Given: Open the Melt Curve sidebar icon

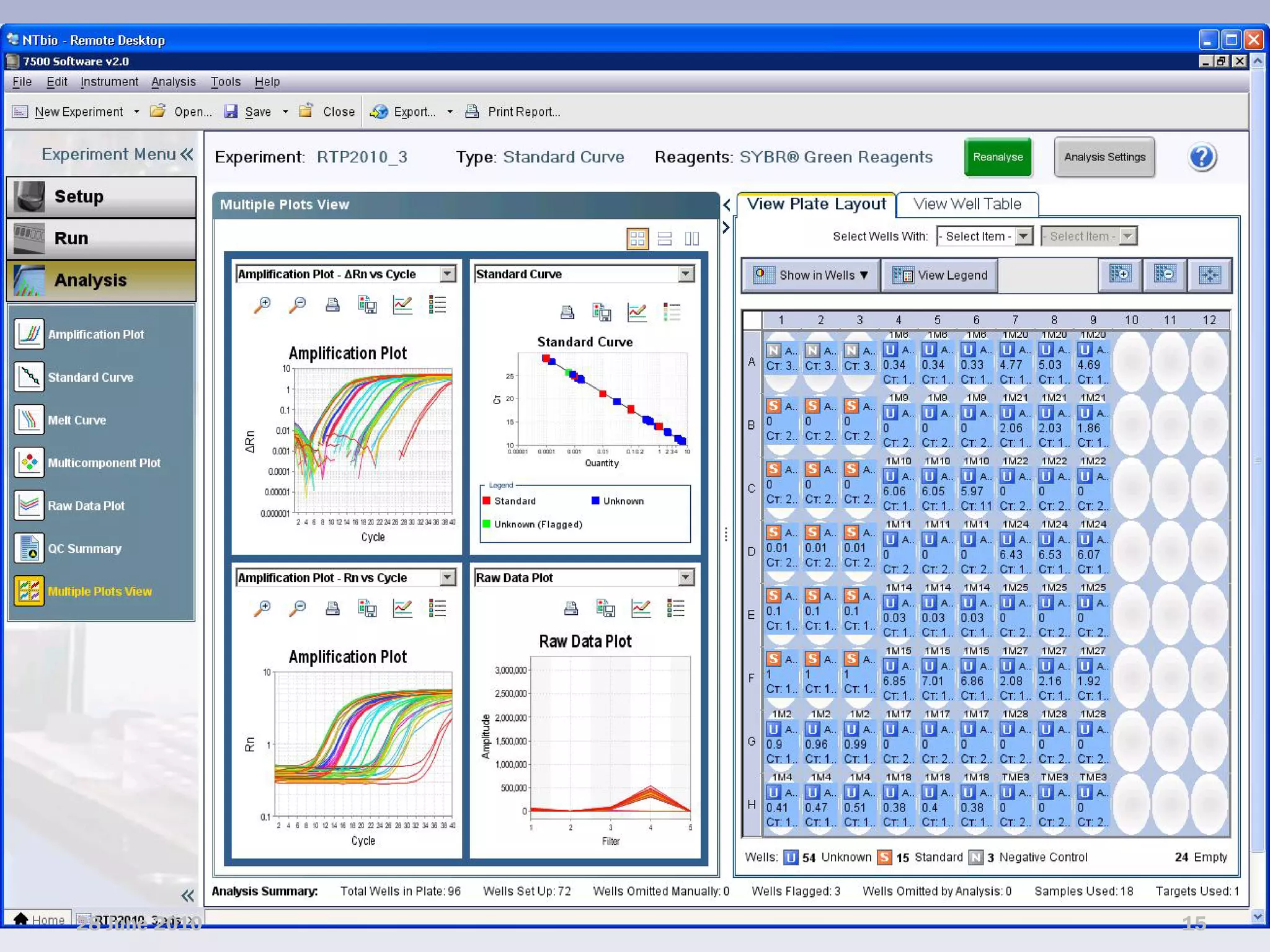Looking at the screenshot, I should pyautogui.click(x=29, y=420).
